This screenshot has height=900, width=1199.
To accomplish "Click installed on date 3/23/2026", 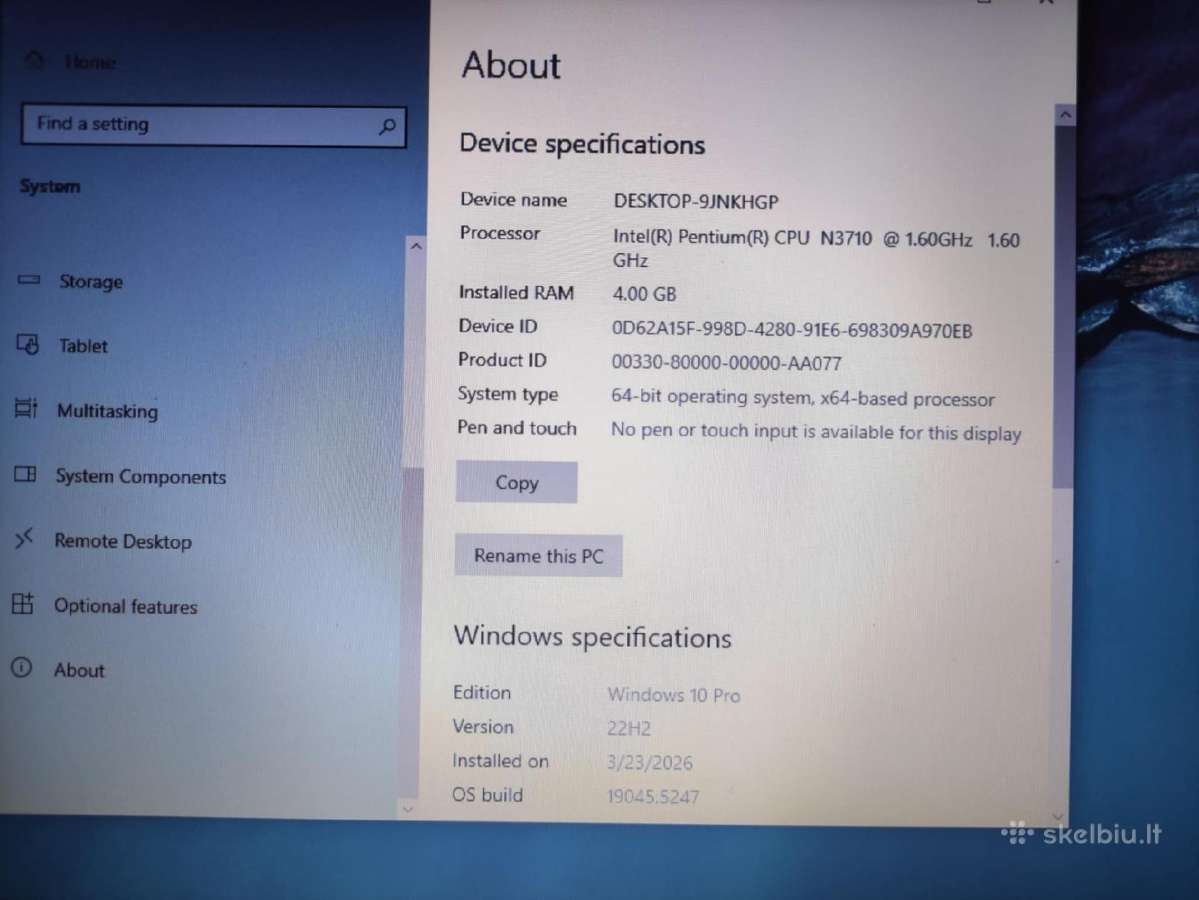I will (649, 762).
